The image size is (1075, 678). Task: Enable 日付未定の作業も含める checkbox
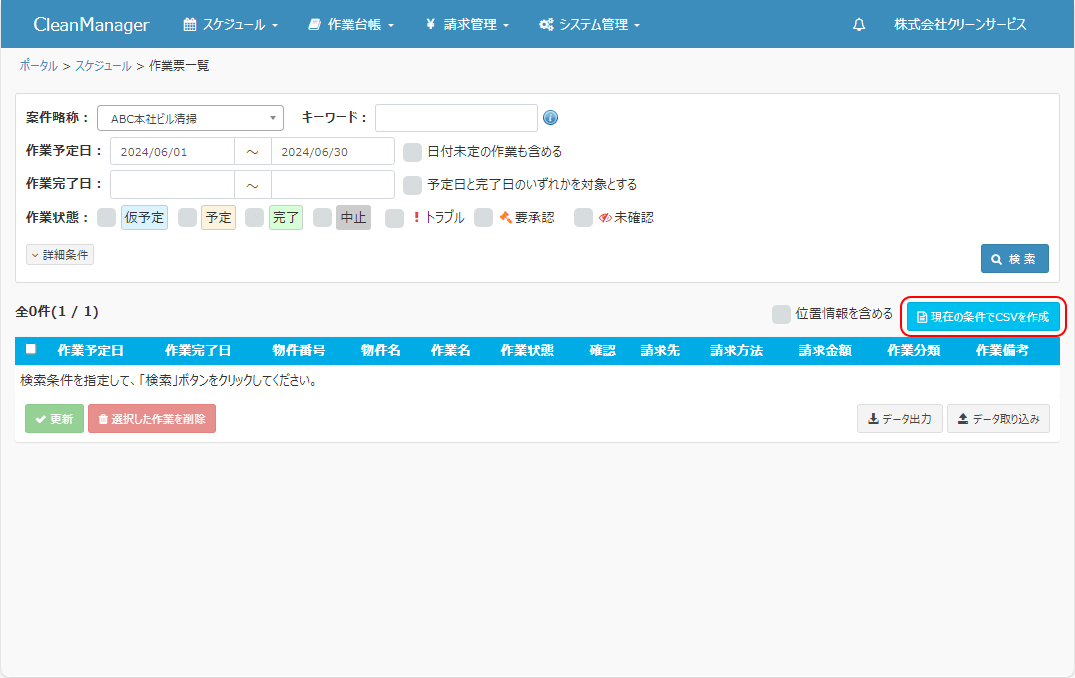coord(412,152)
